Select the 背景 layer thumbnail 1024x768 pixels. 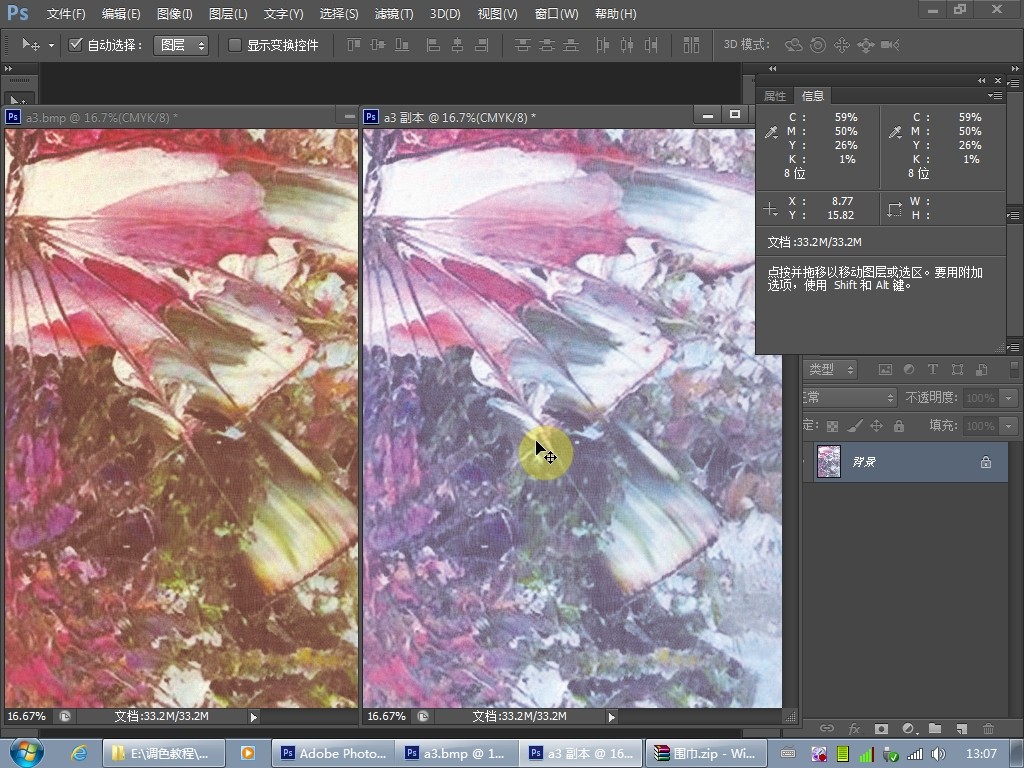pyautogui.click(x=829, y=462)
